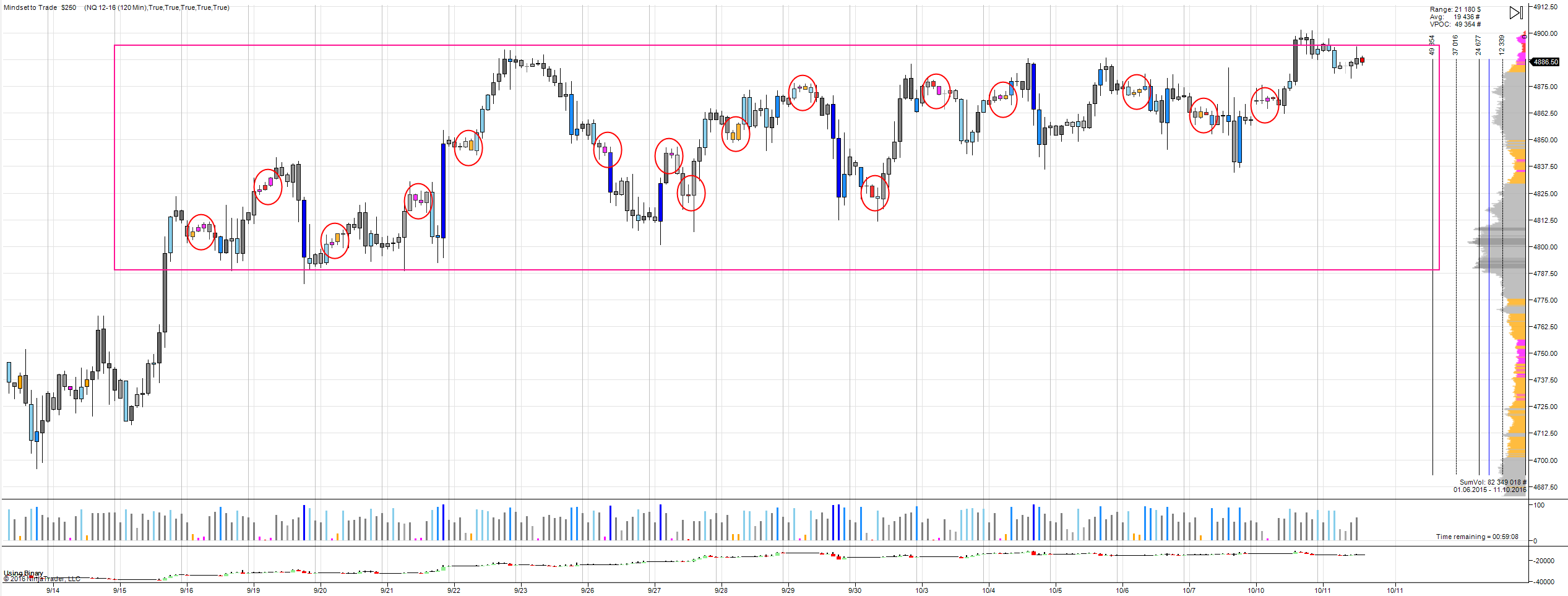Click the 9/23 date label on the time axis

(x=521, y=590)
